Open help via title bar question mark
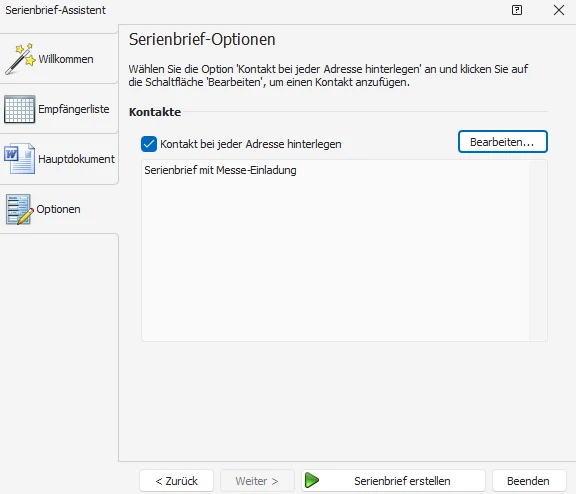576x494 pixels. [x=517, y=10]
